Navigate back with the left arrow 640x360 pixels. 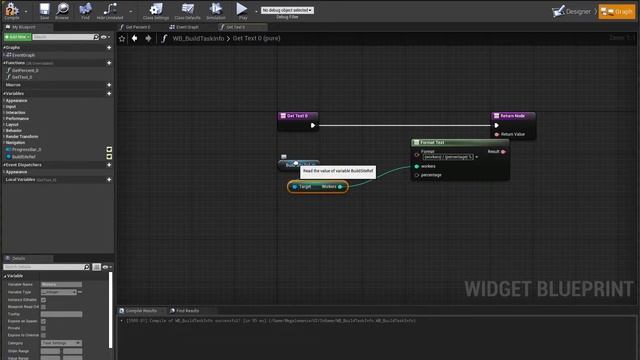pos(135,38)
